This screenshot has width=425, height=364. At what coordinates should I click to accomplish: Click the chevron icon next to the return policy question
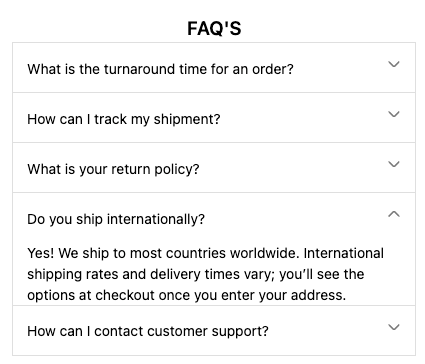[x=394, y=164]
